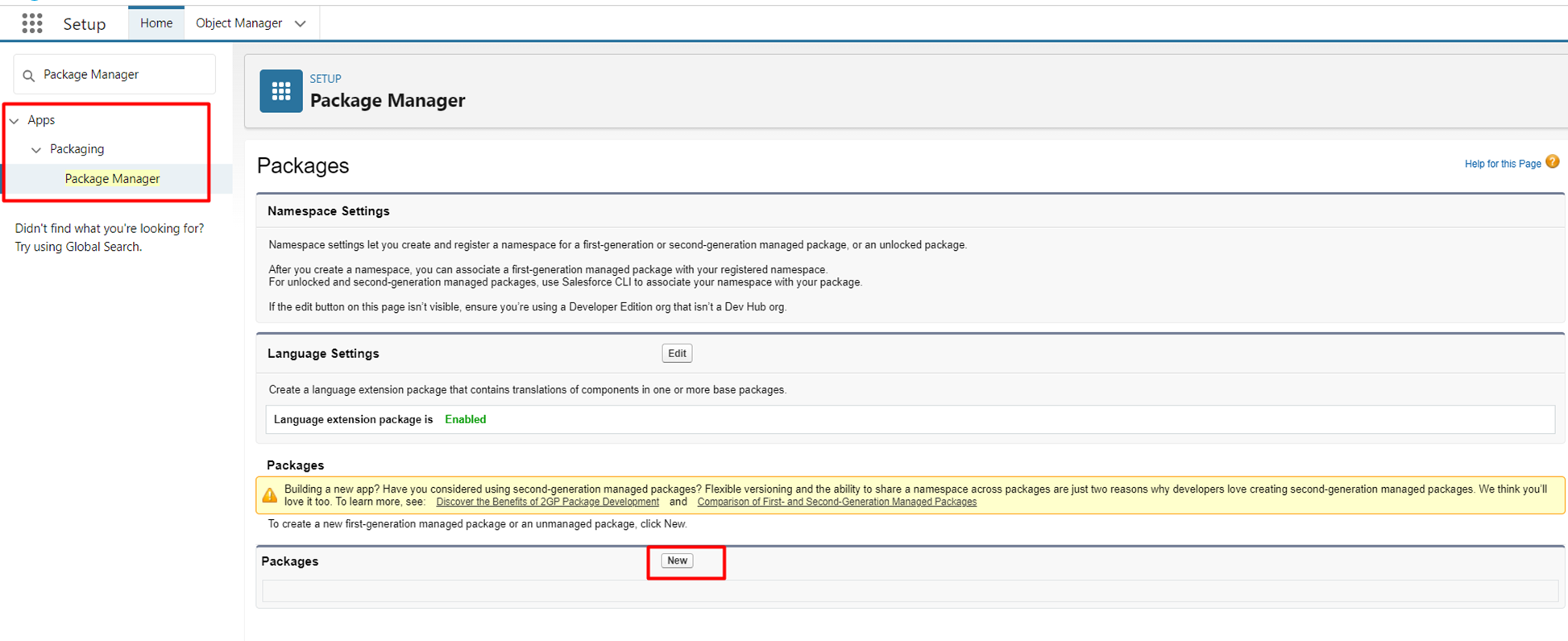Click the orange help question mark icon
Image resolution: width=1568 pixels, height=641 pixels.
(1553, 162)
